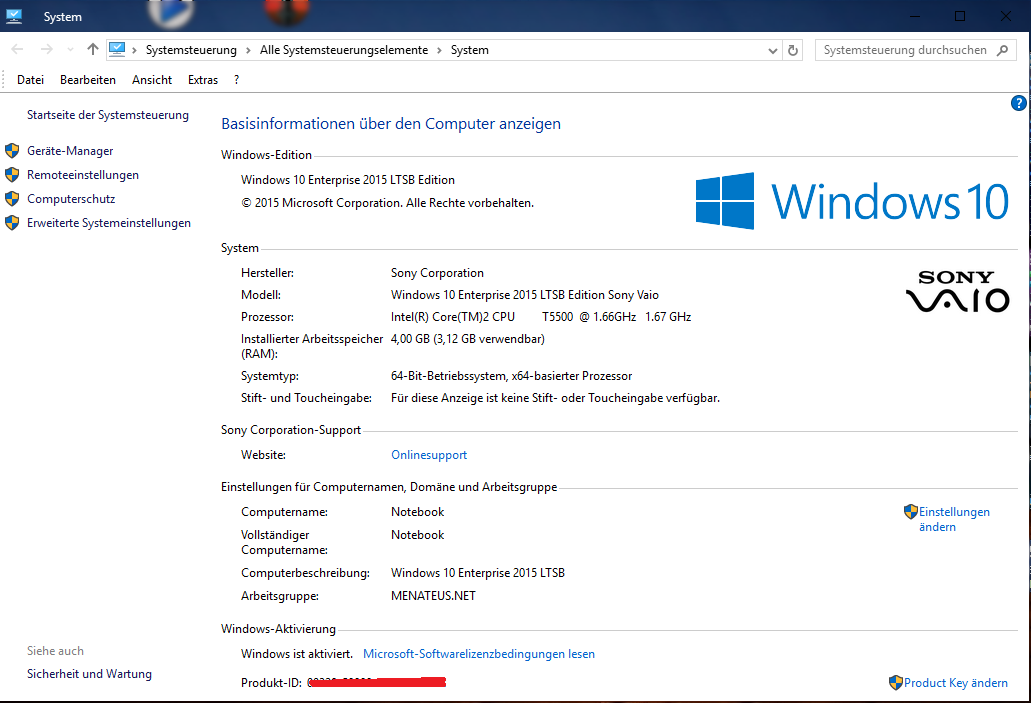Focus the Systemsteuerung durchsuchen search field
This screenshot has height=703, width=1031.
point(915,50)
